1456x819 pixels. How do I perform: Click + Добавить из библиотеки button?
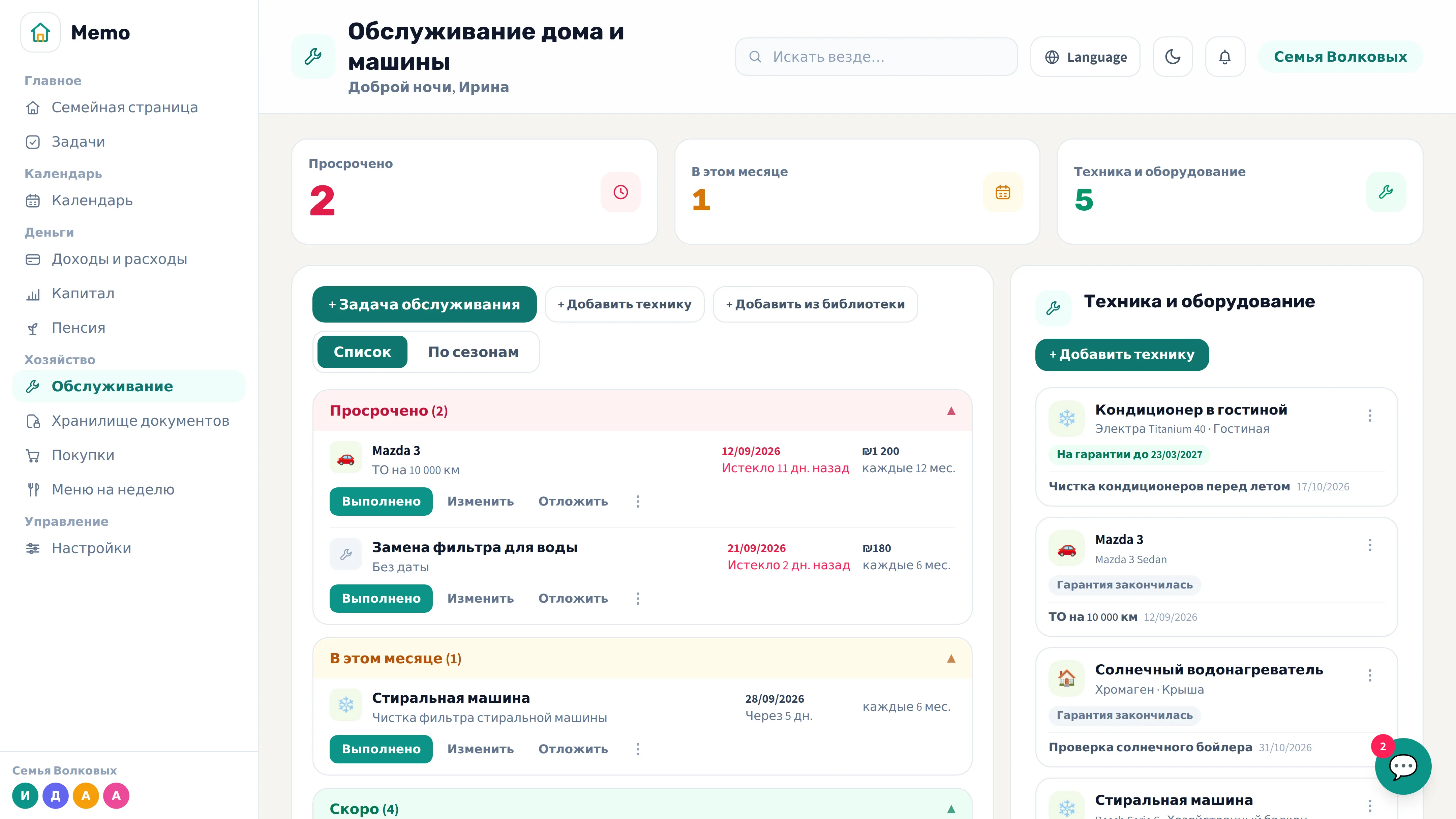815,305
